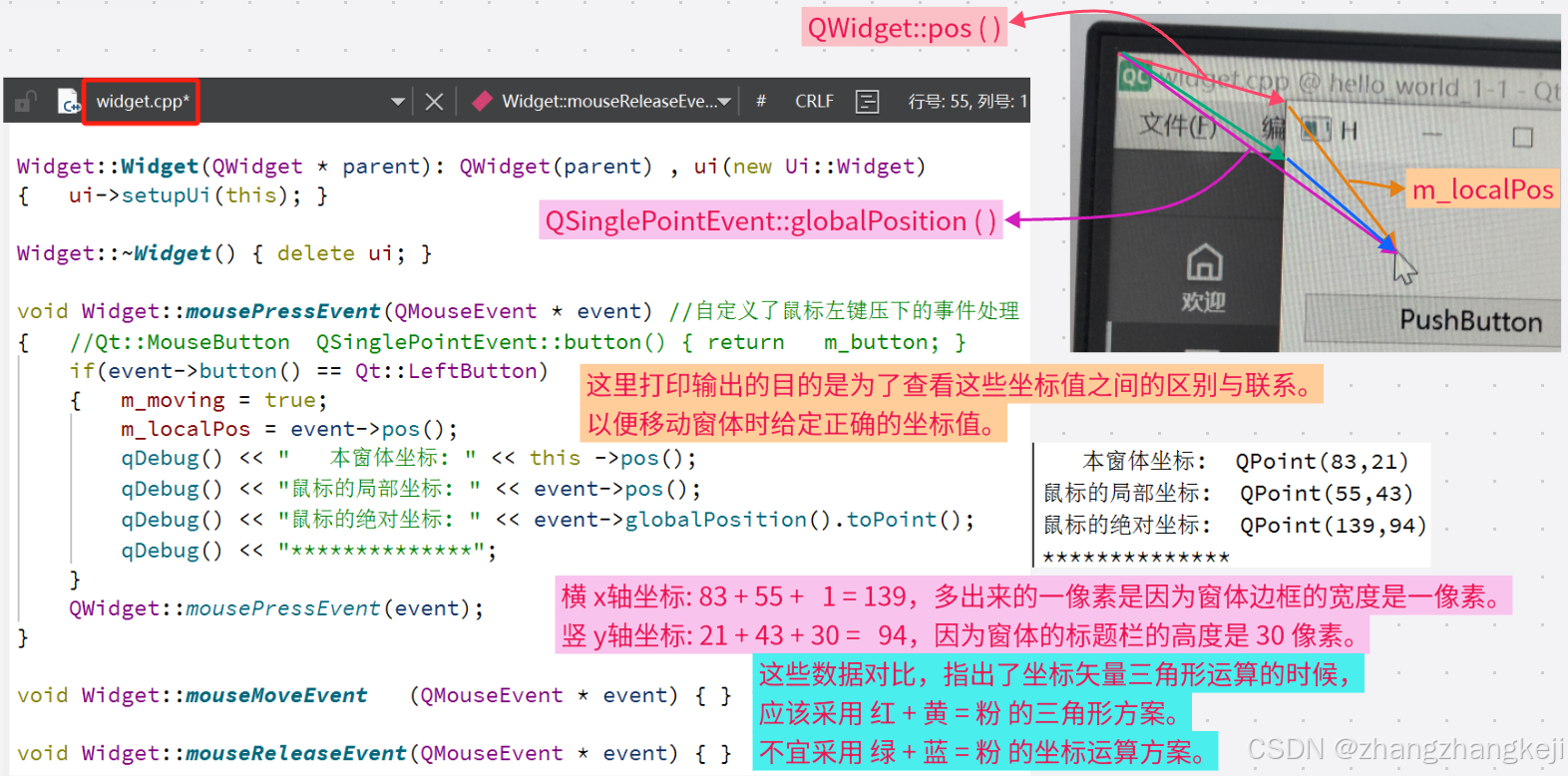The image size is (1568, 776).
Task: Click the widget window's maximize square
Action: tap(1522, 137)
